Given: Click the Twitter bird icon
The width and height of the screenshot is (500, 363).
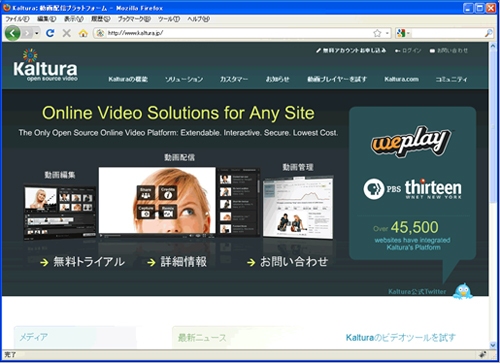Looking at the screenshot, I should (x=463, y=291).
